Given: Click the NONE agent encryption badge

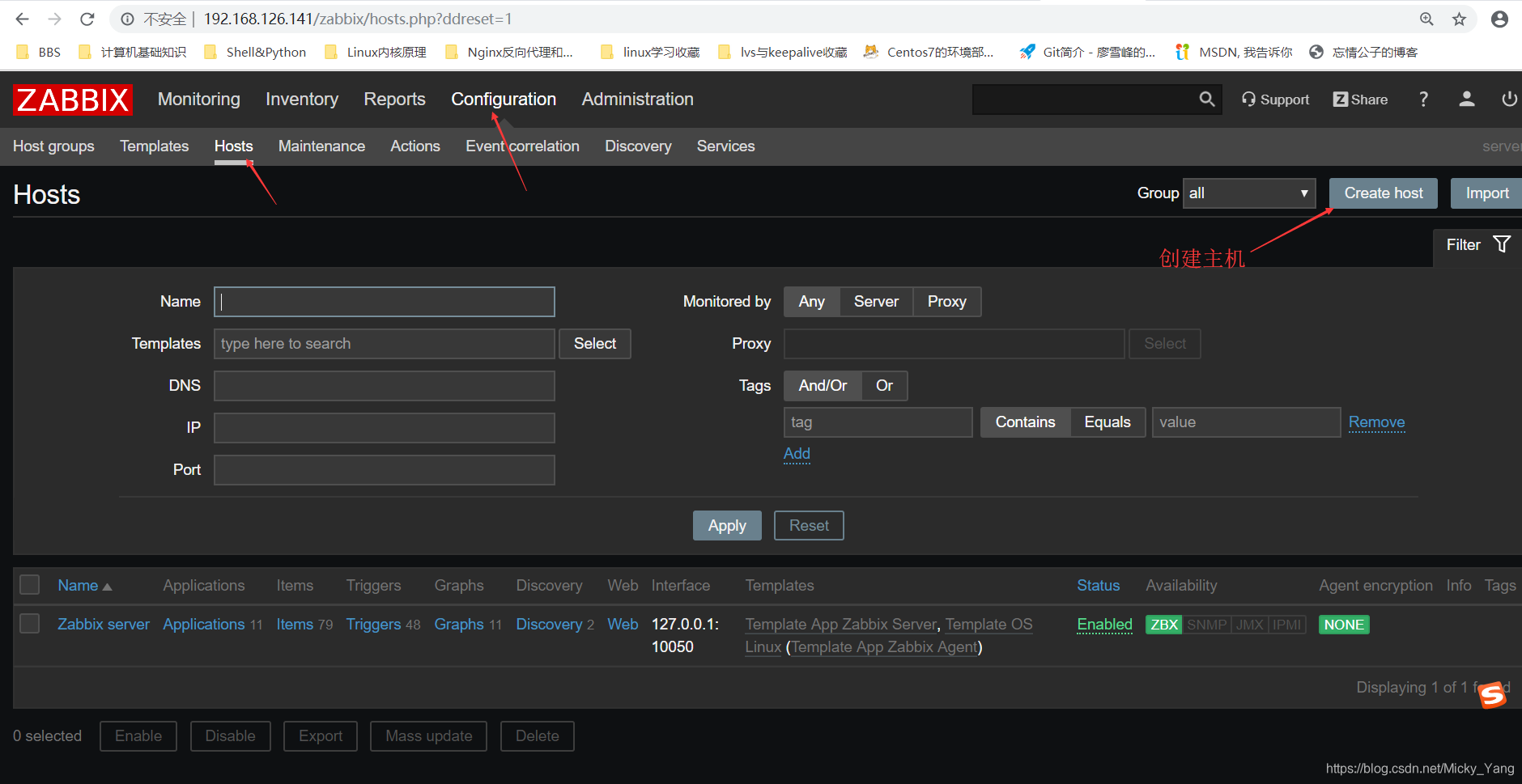Looking at the screenshot, I should tap(1344, 625).
